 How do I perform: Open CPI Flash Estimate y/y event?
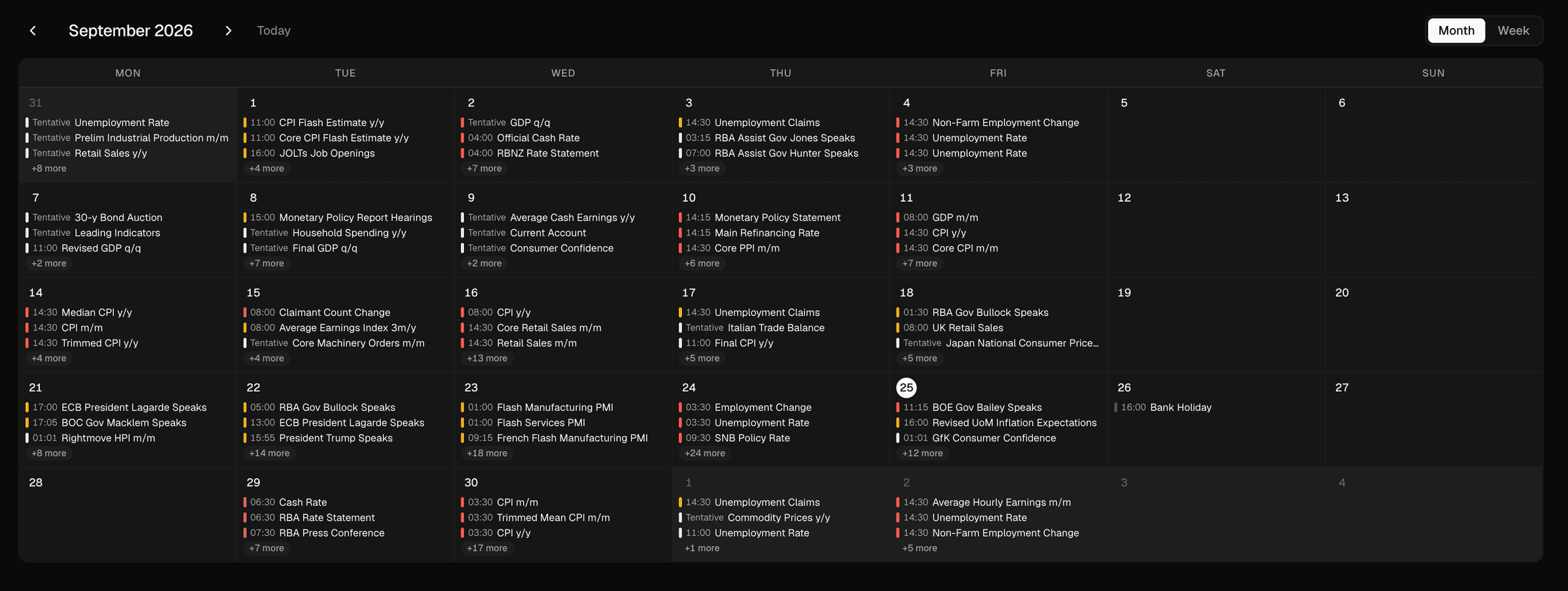pos(345,123)
